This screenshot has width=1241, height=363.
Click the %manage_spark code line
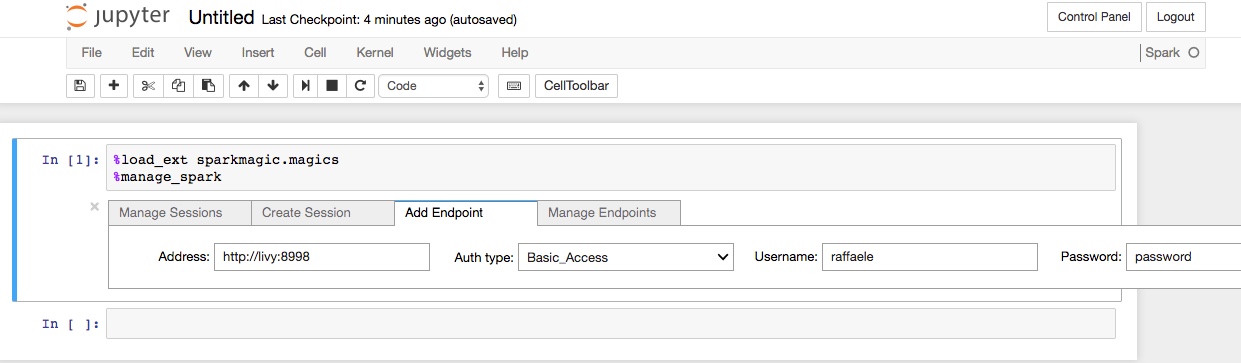167,177
